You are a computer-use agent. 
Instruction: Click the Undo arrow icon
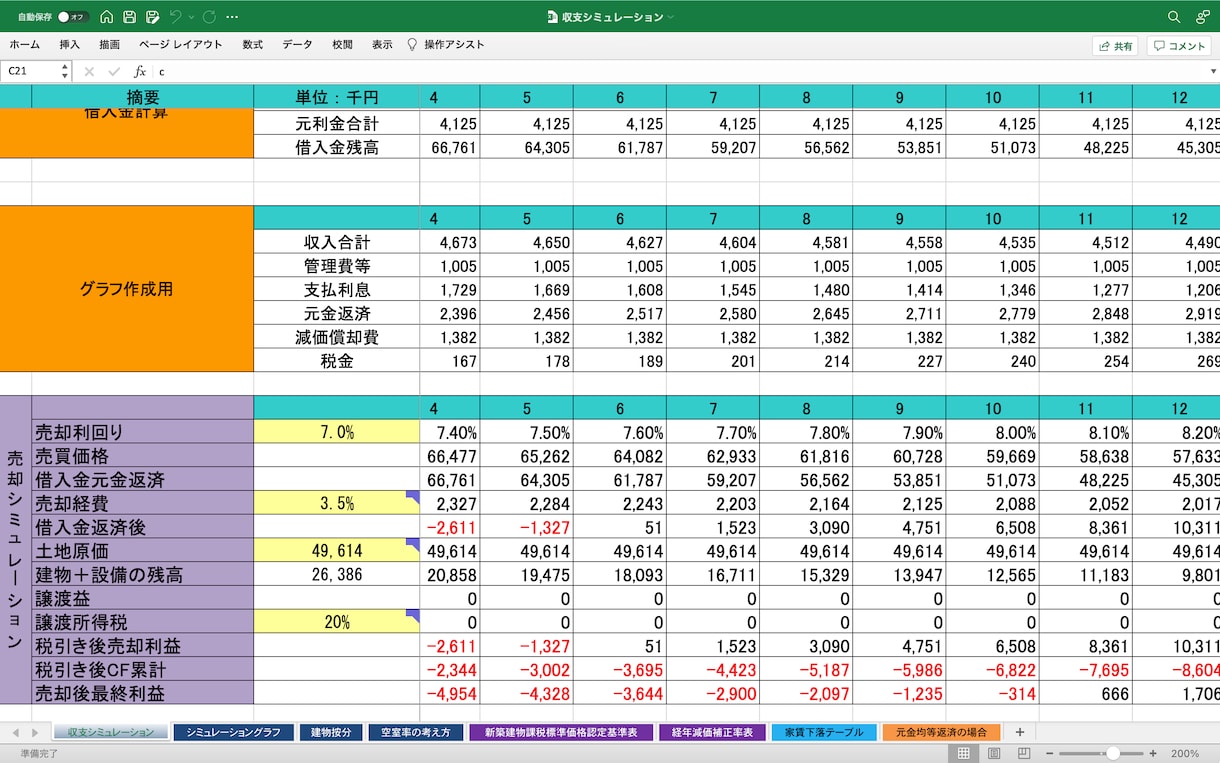click(x=176, y=17)
